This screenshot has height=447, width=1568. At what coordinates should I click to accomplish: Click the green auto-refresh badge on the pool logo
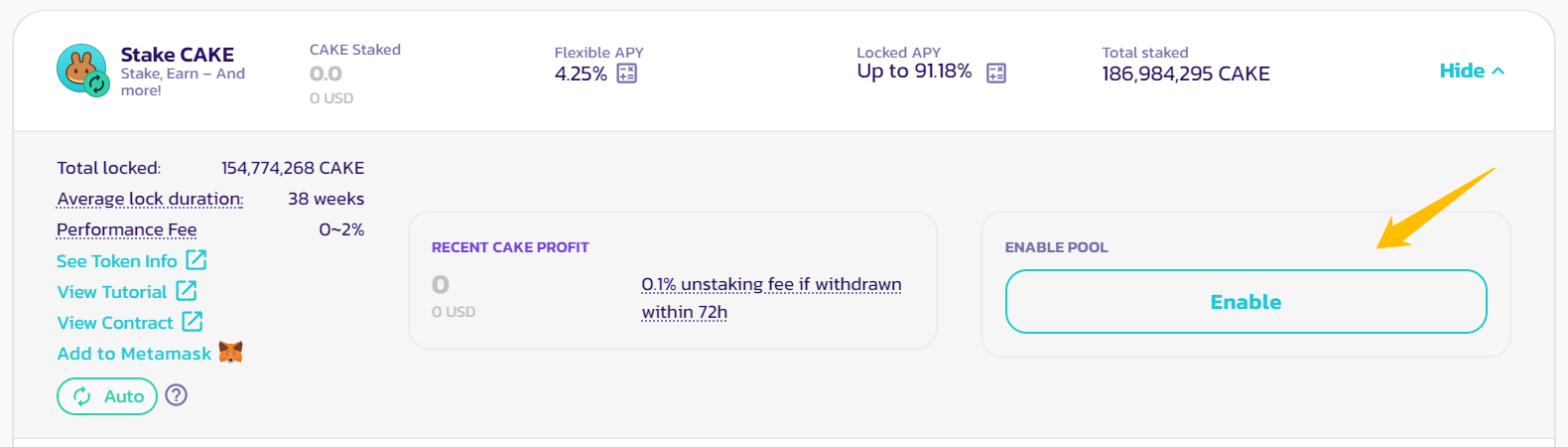96,84
